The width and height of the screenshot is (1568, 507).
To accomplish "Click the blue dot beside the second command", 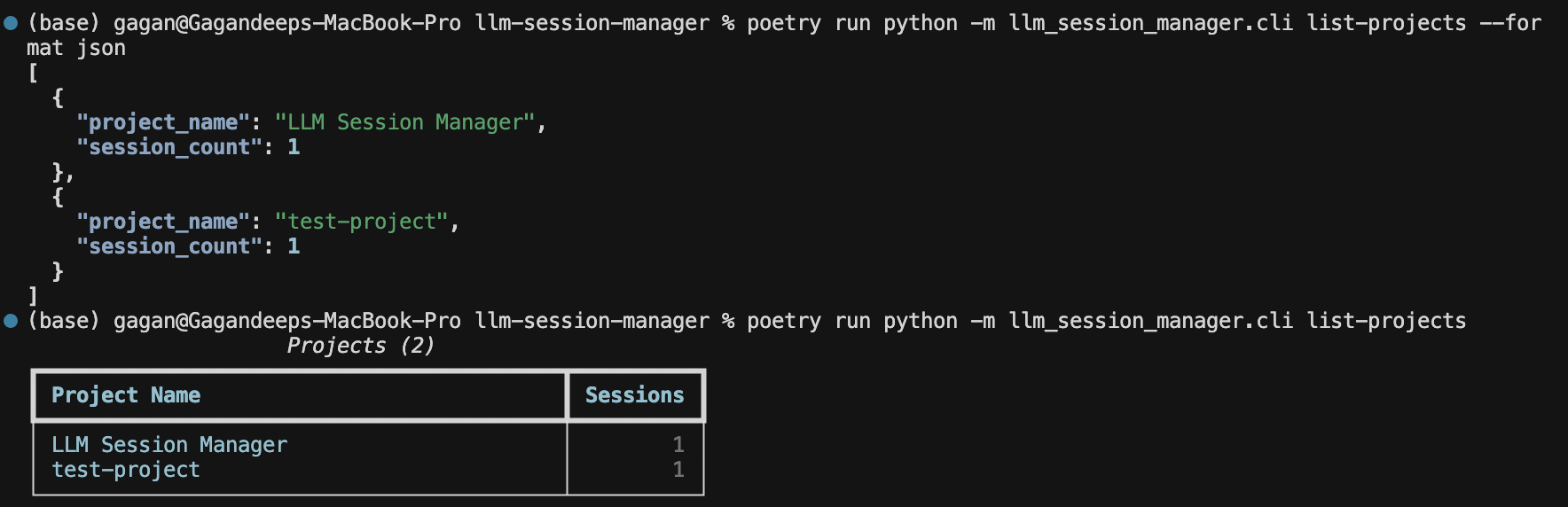I will [x=11, y=321].
